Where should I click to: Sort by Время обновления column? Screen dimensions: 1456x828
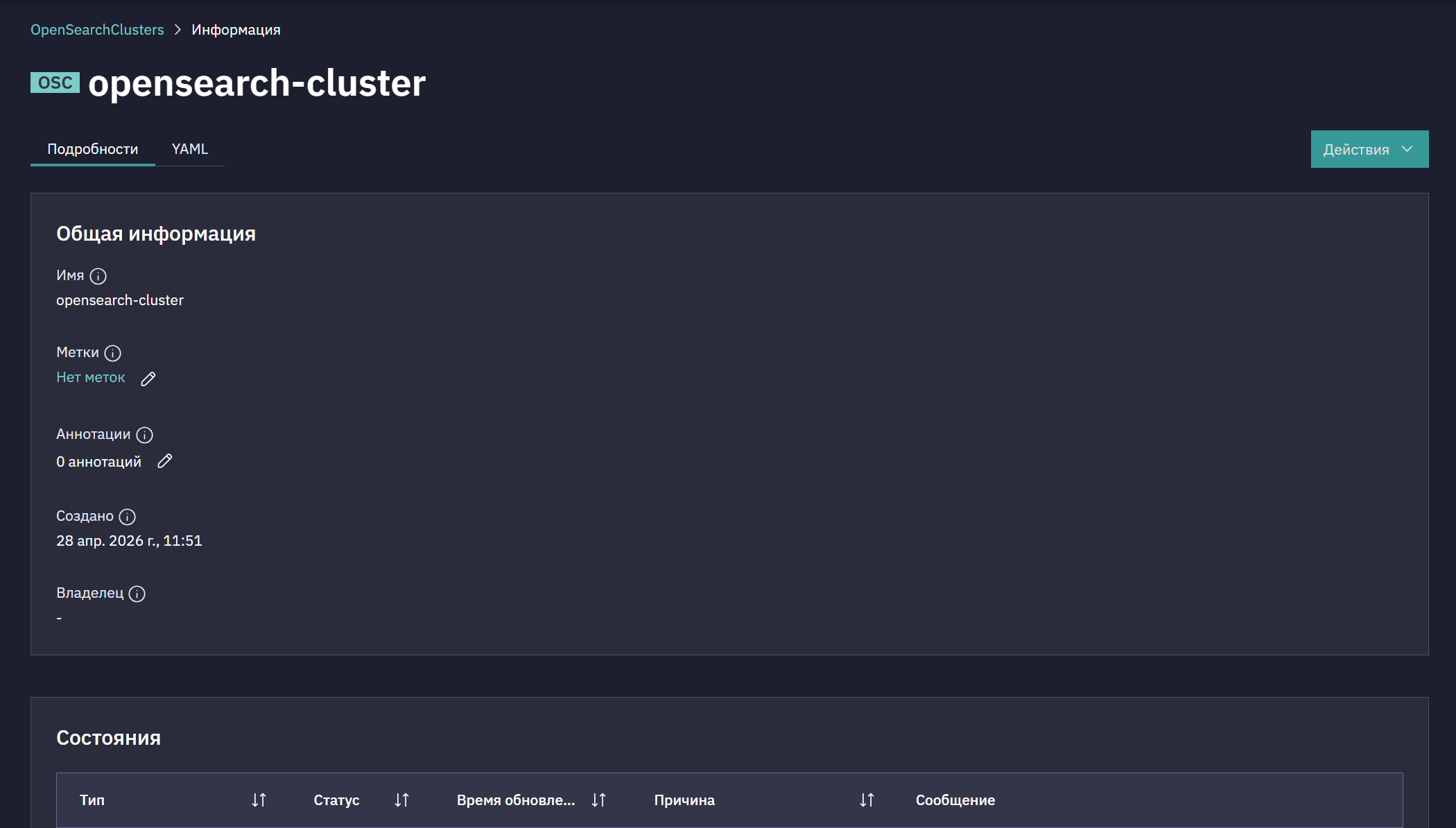pos(598,800)
